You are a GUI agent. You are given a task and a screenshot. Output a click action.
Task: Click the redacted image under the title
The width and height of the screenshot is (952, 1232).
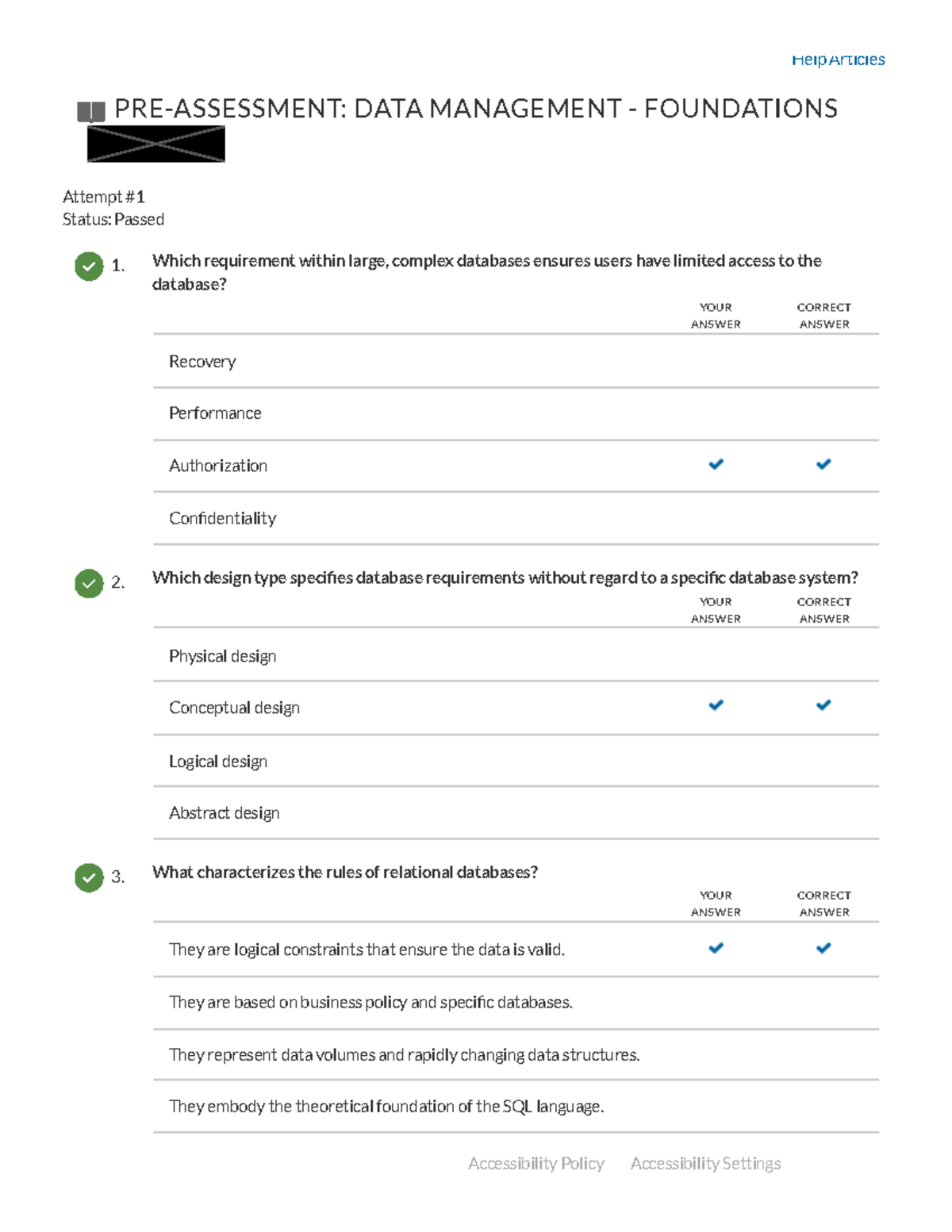point(155,144)
